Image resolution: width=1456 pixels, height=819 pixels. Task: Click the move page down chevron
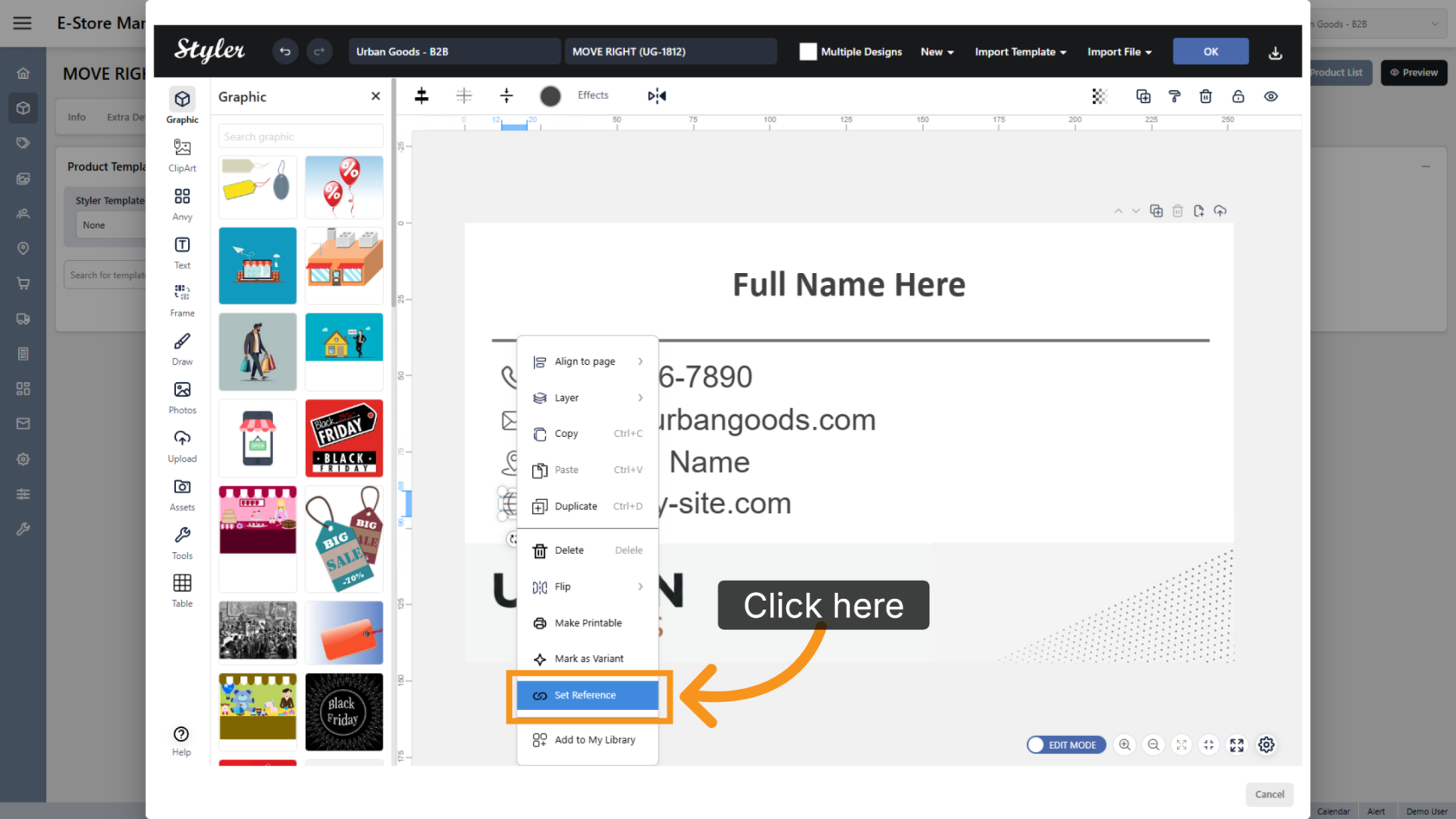(1135, 211)
